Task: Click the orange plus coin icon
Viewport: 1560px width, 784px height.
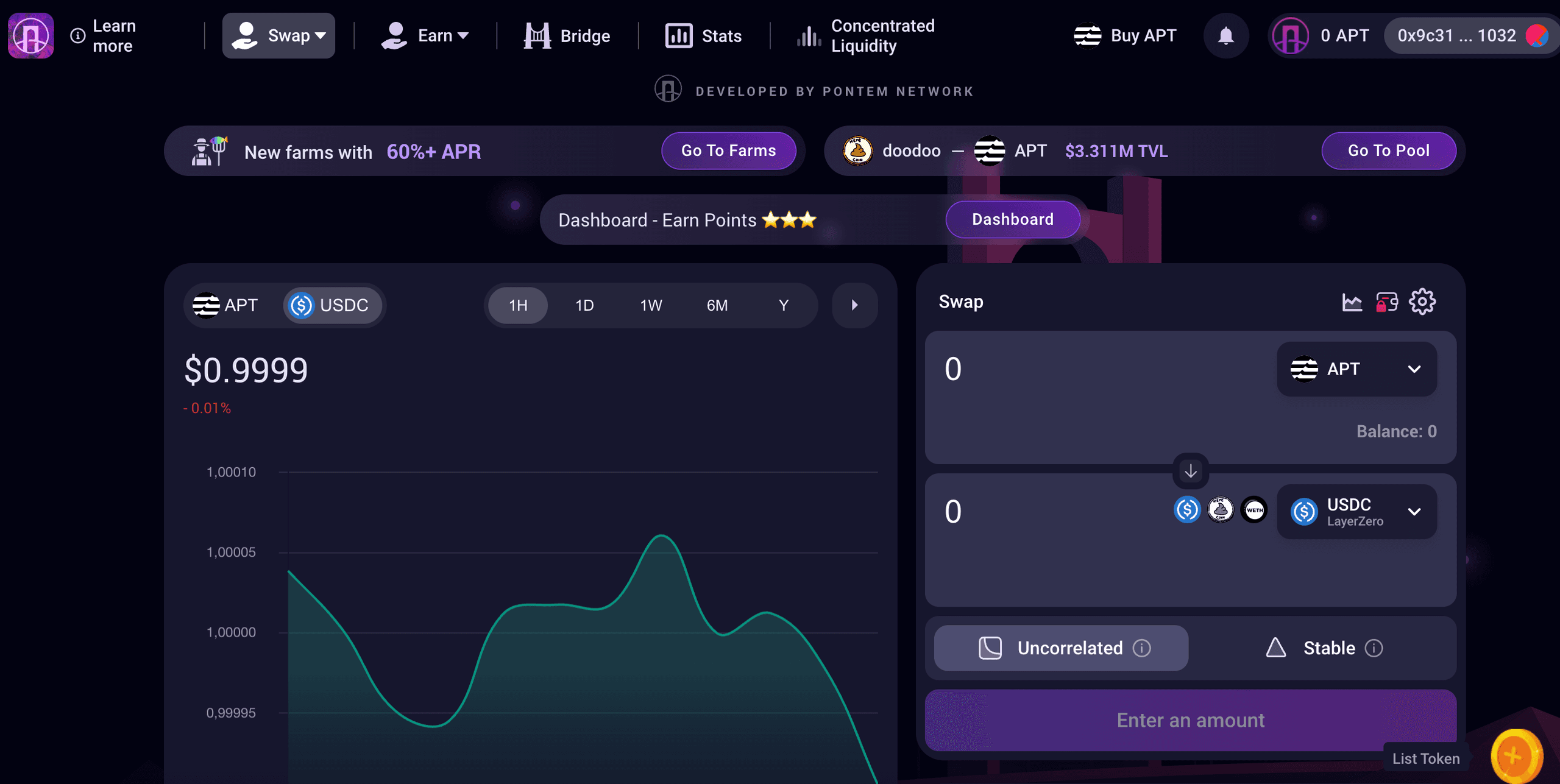Action: 1516,756
